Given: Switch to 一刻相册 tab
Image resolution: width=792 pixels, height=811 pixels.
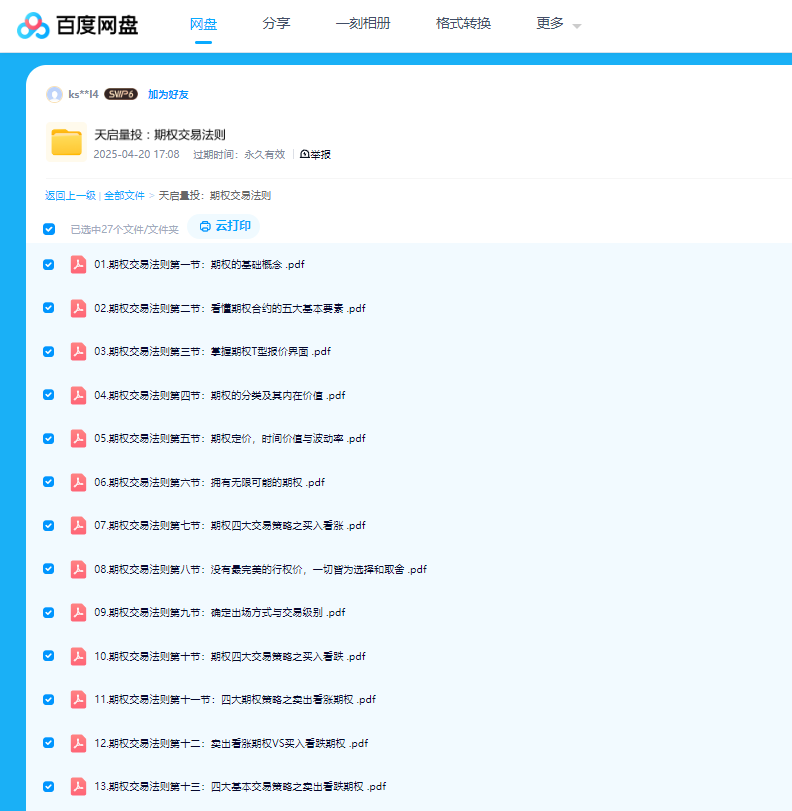Looking at the screenshot, I should tap(362, 23).
